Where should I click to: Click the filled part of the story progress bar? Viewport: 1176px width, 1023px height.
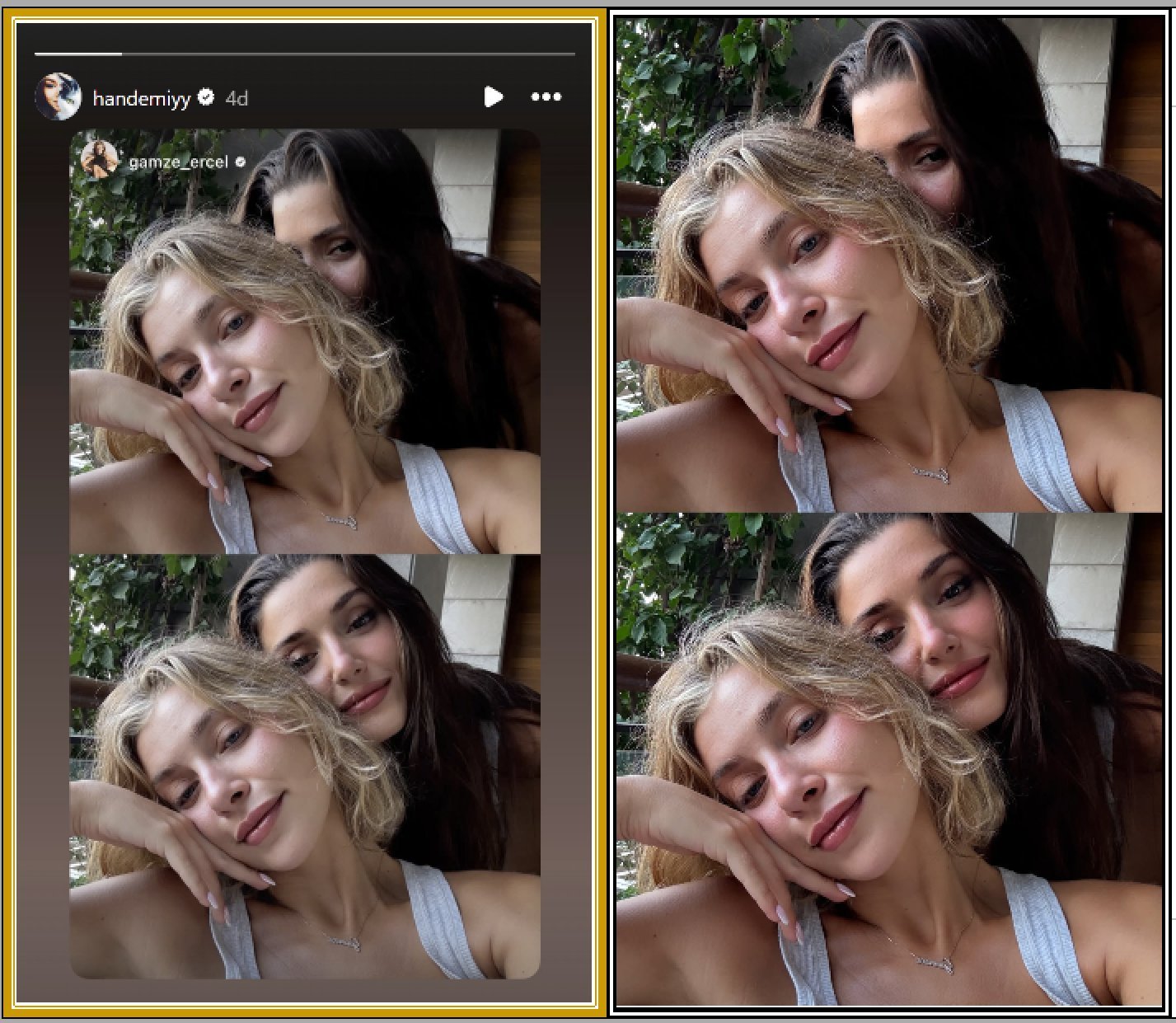pyautogui.click(x=78, y=54)
